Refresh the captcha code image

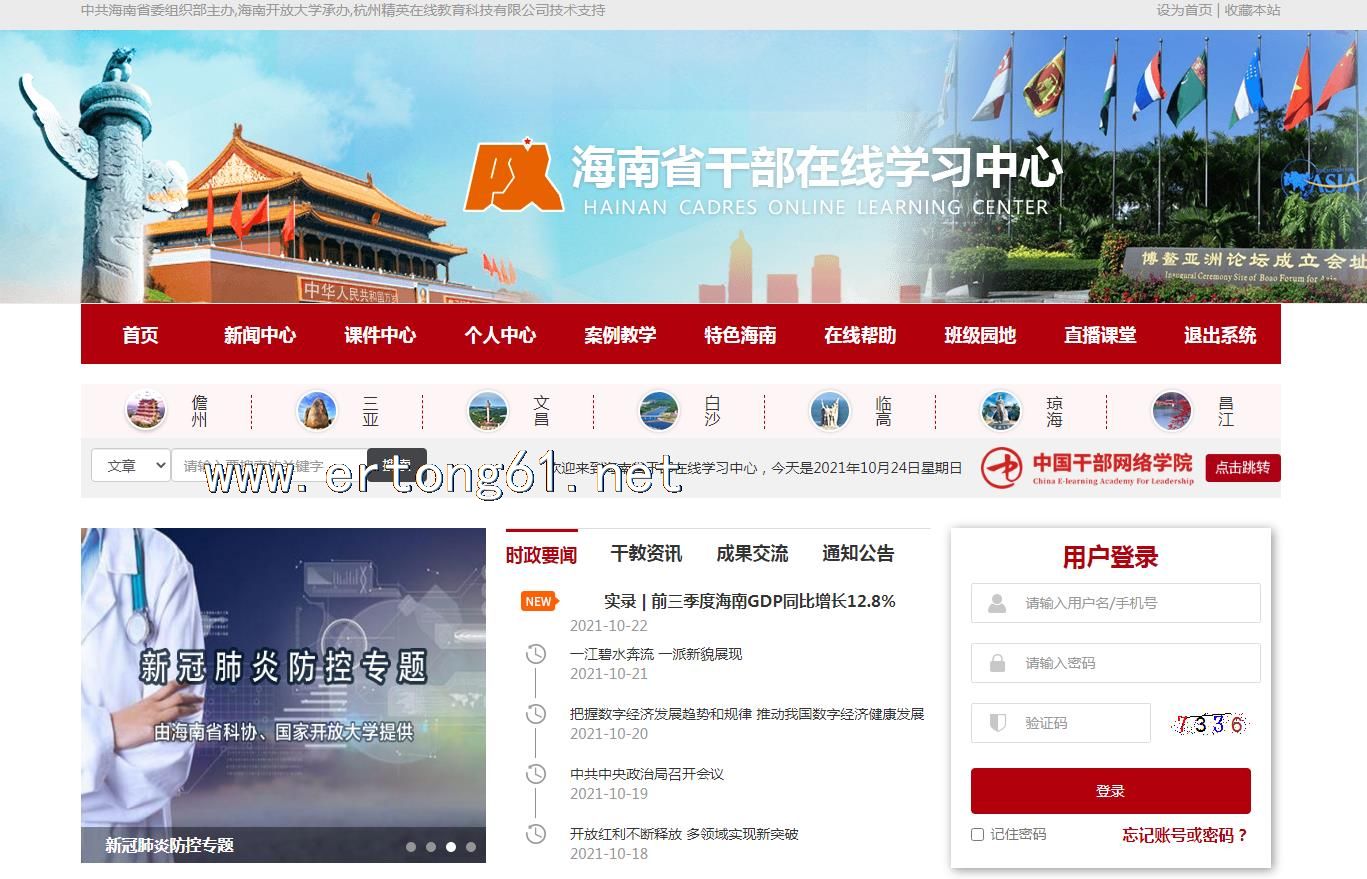[1210, 724]
